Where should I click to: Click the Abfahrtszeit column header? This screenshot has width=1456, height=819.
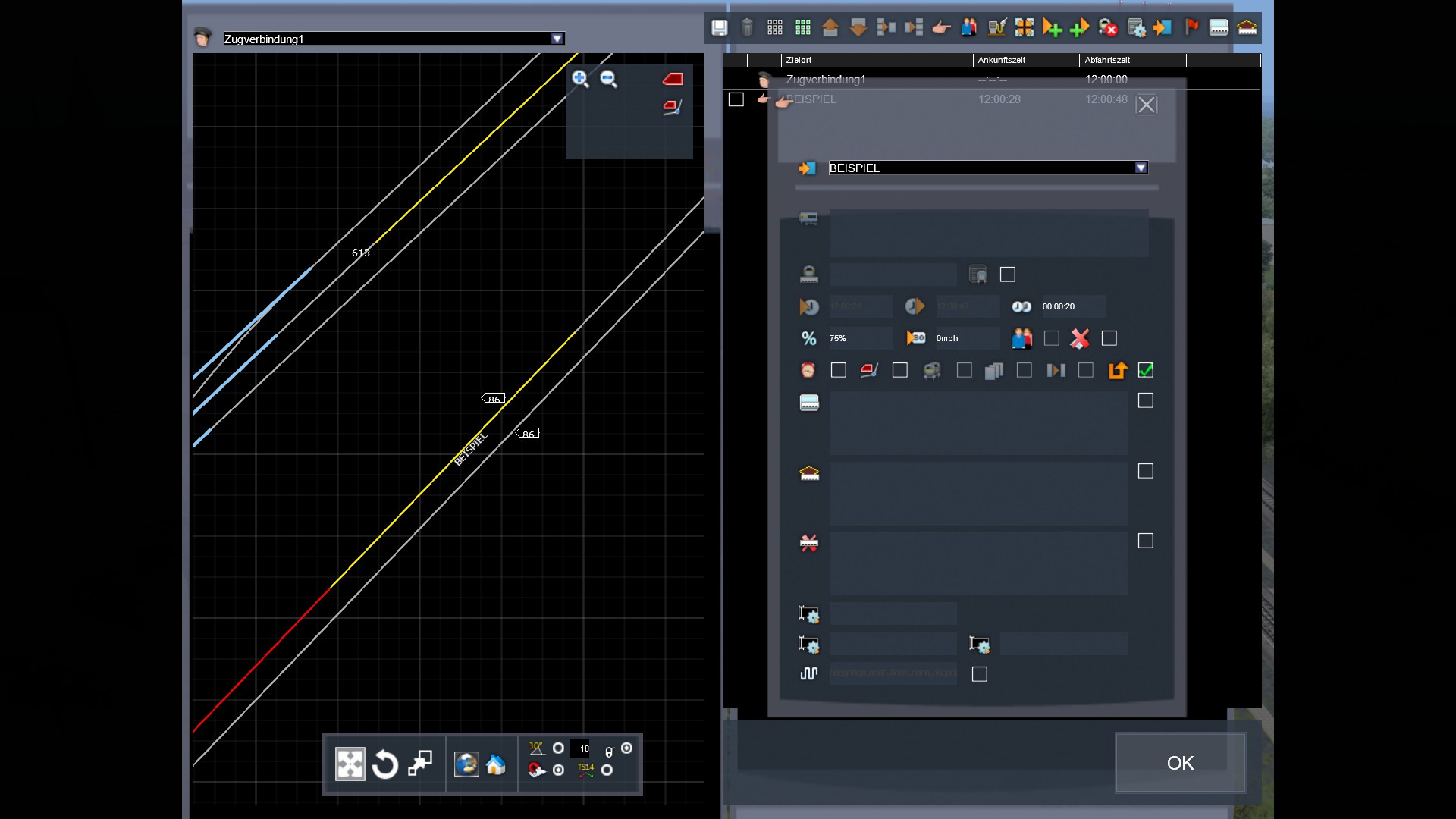click(1107, 60)
